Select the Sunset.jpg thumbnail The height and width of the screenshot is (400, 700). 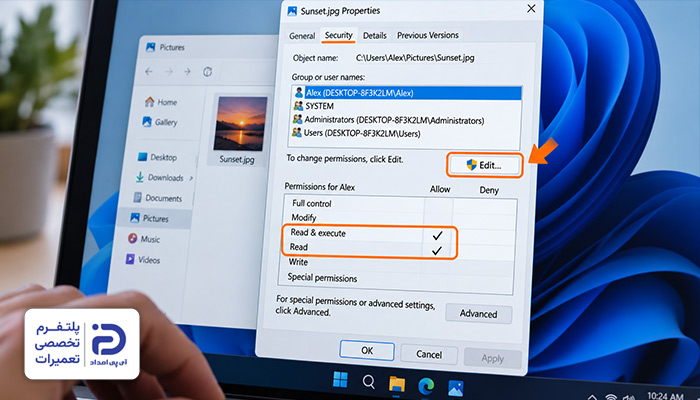tap(241, 124)
